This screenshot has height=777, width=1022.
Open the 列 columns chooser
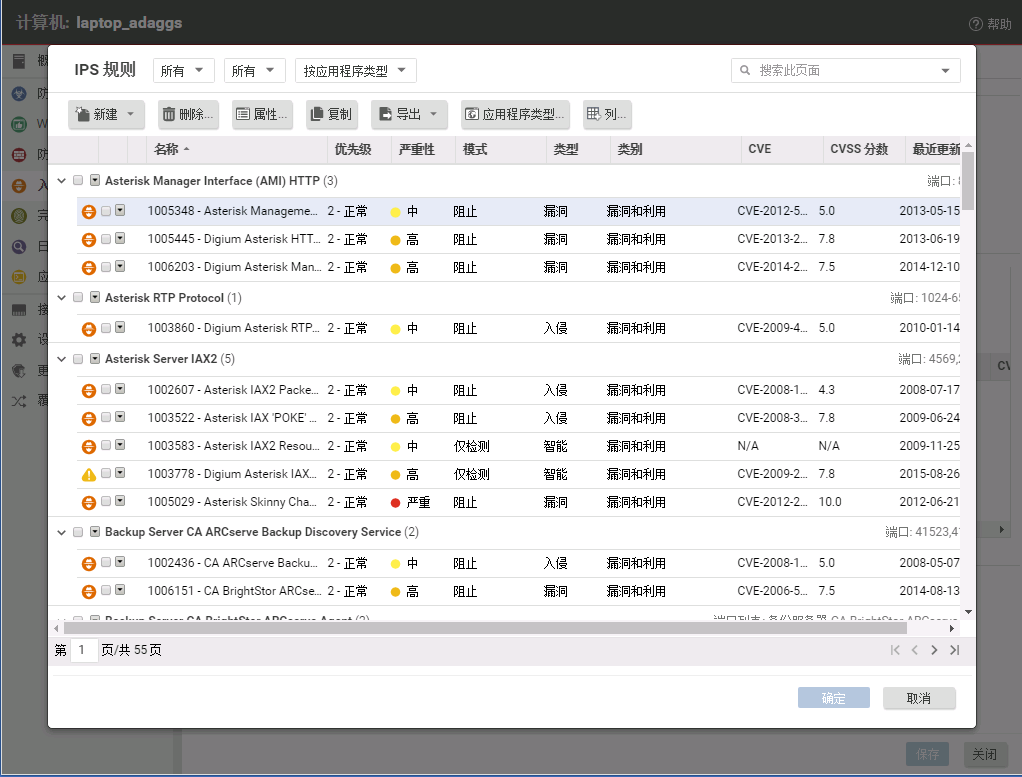[607, 115]
